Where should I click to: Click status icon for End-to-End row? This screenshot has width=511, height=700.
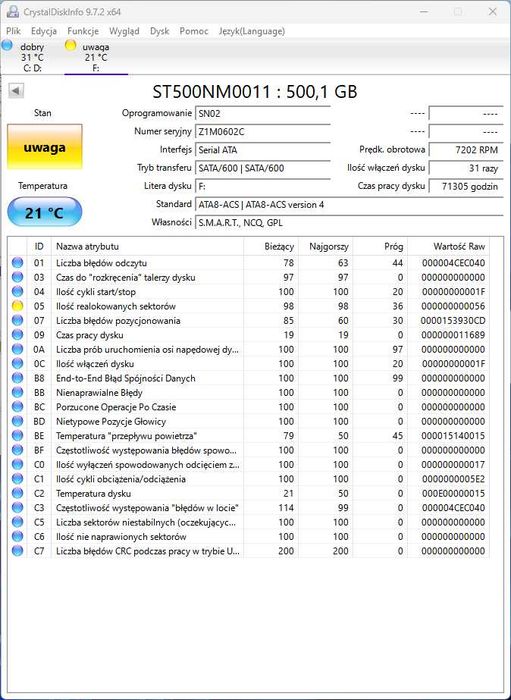tap(17, 378)
